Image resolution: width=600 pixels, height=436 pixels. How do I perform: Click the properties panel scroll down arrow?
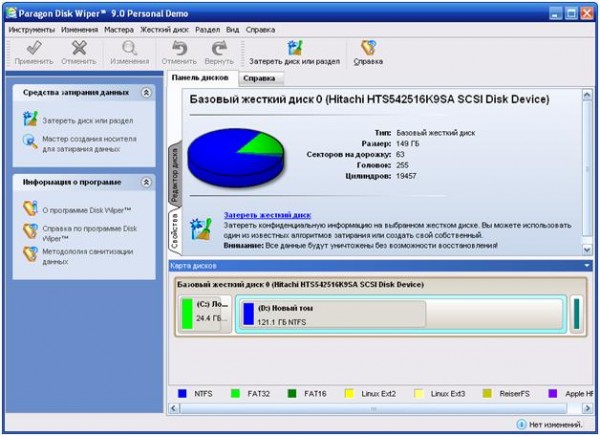pyautogui.click(x=587, y=250)
